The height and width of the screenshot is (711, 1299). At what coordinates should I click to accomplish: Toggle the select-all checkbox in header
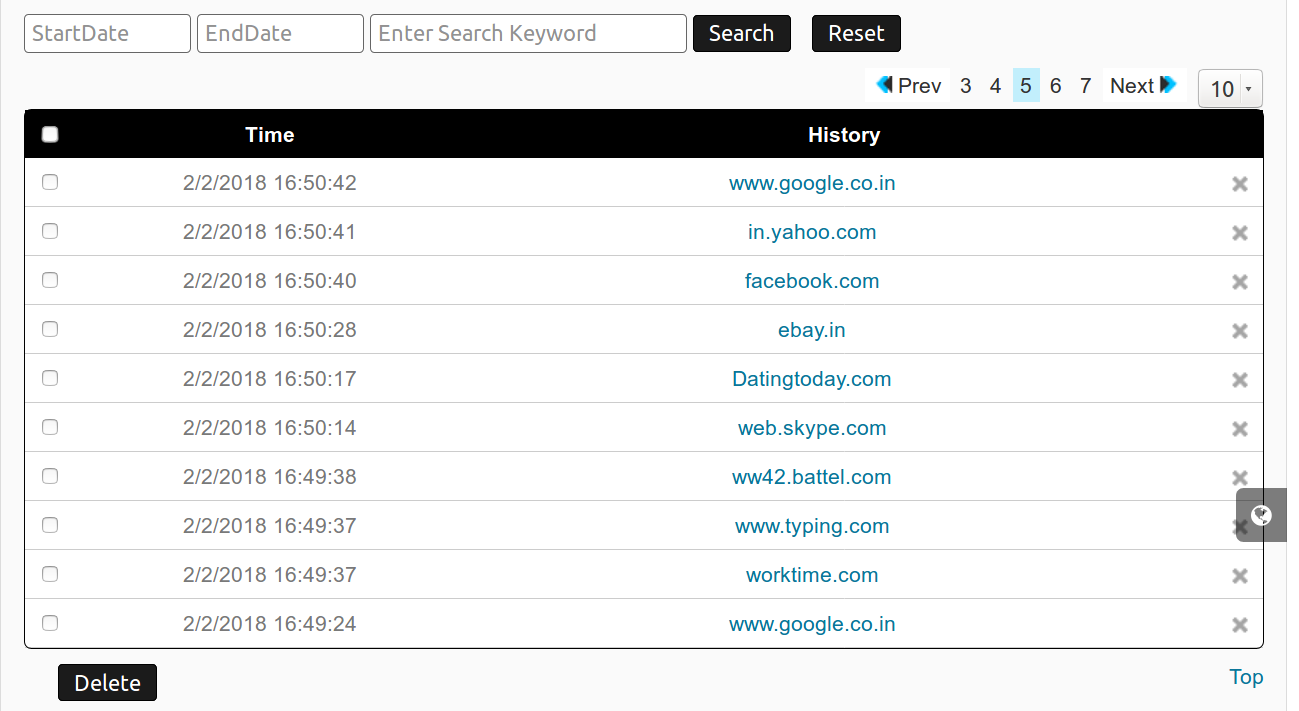(50, 134)
